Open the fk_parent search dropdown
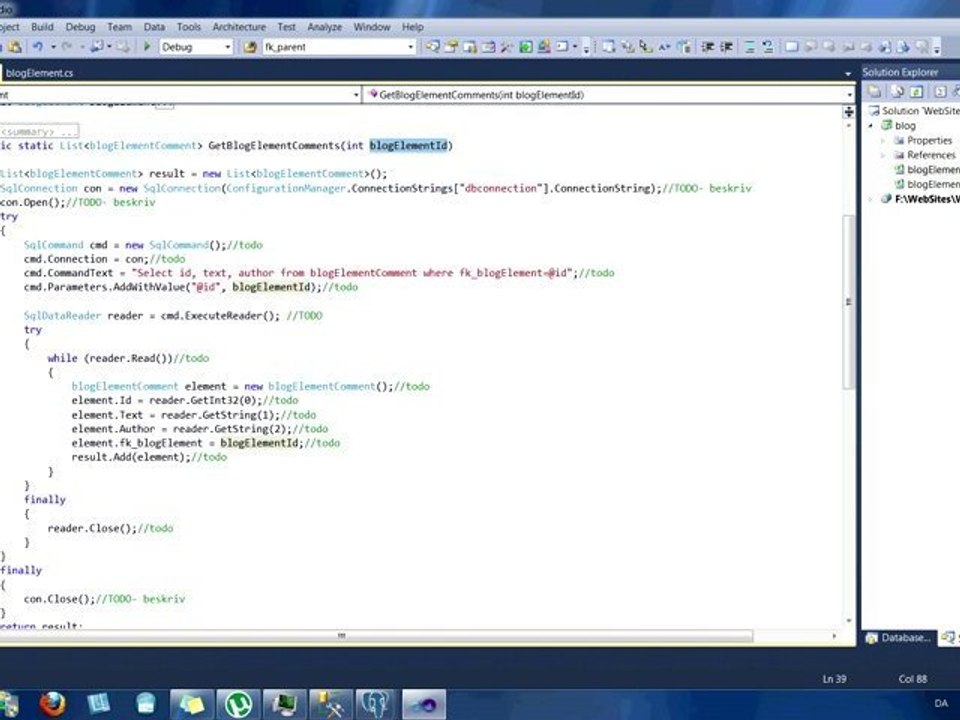 point(411,47)
